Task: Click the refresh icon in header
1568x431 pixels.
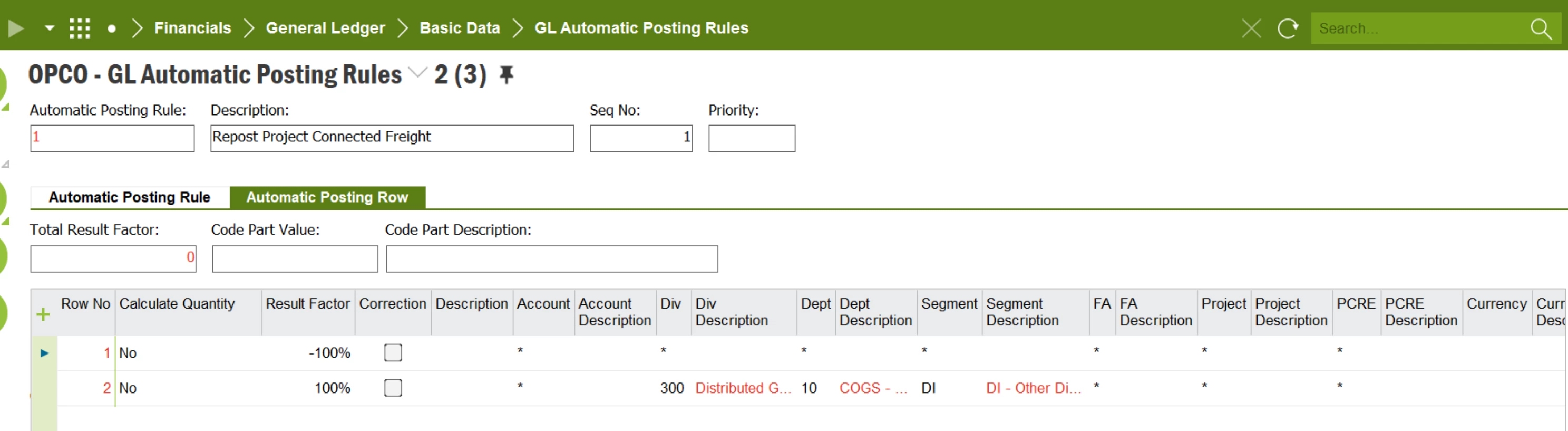Action: point(1288,28)
